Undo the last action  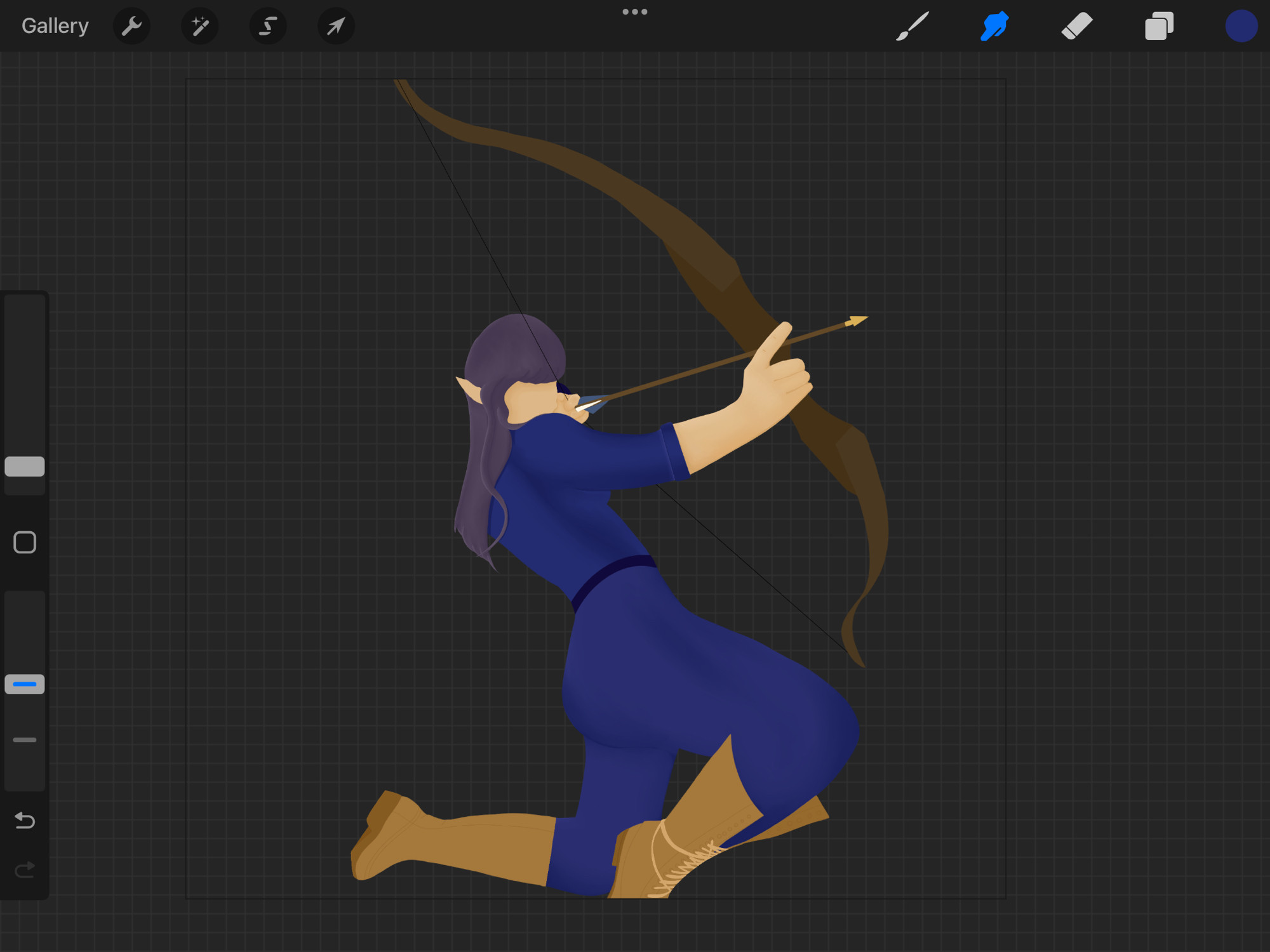tap(25, 821)
